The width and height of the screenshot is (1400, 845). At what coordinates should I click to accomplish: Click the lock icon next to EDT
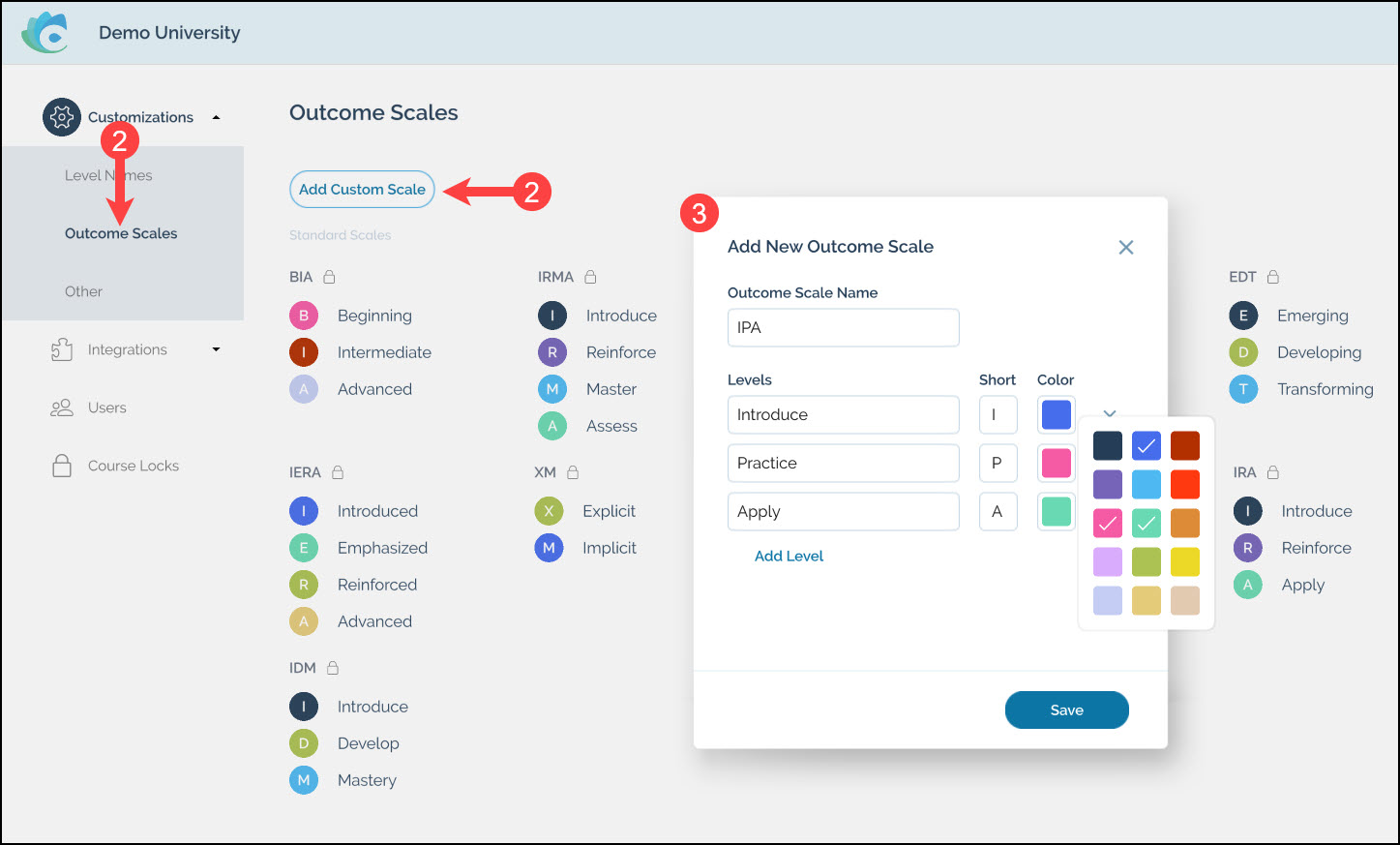point(1273,277)
